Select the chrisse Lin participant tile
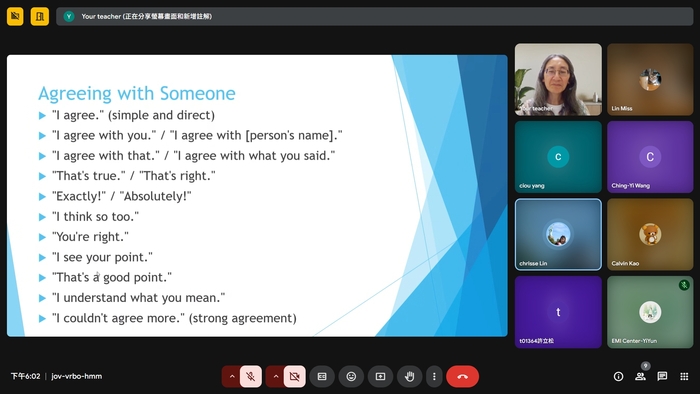700x394 pixels. (x=558, y=234)
